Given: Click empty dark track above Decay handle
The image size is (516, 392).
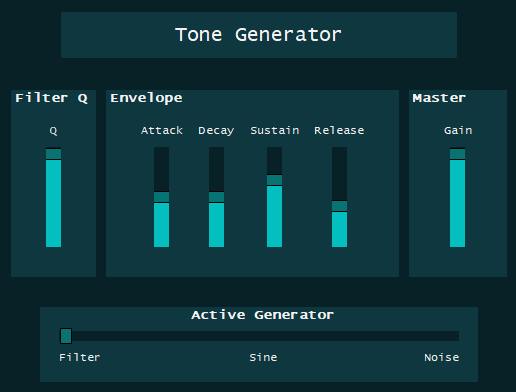Looking at the screenshot, I should coord(216,169).
